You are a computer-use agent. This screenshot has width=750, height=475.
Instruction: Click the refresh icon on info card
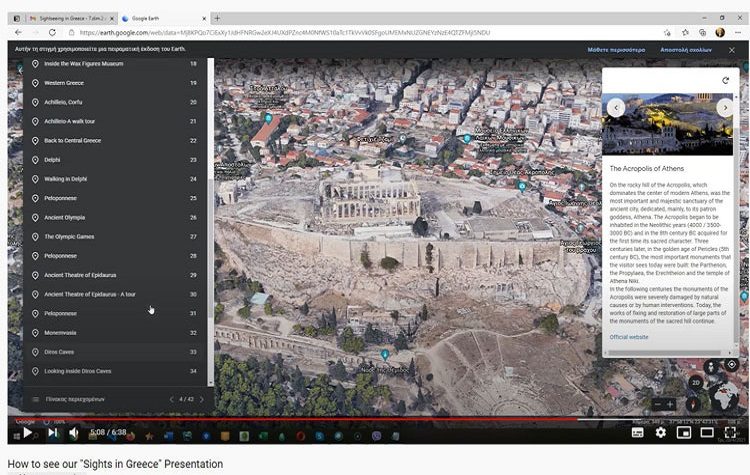(x=725, y=81)
